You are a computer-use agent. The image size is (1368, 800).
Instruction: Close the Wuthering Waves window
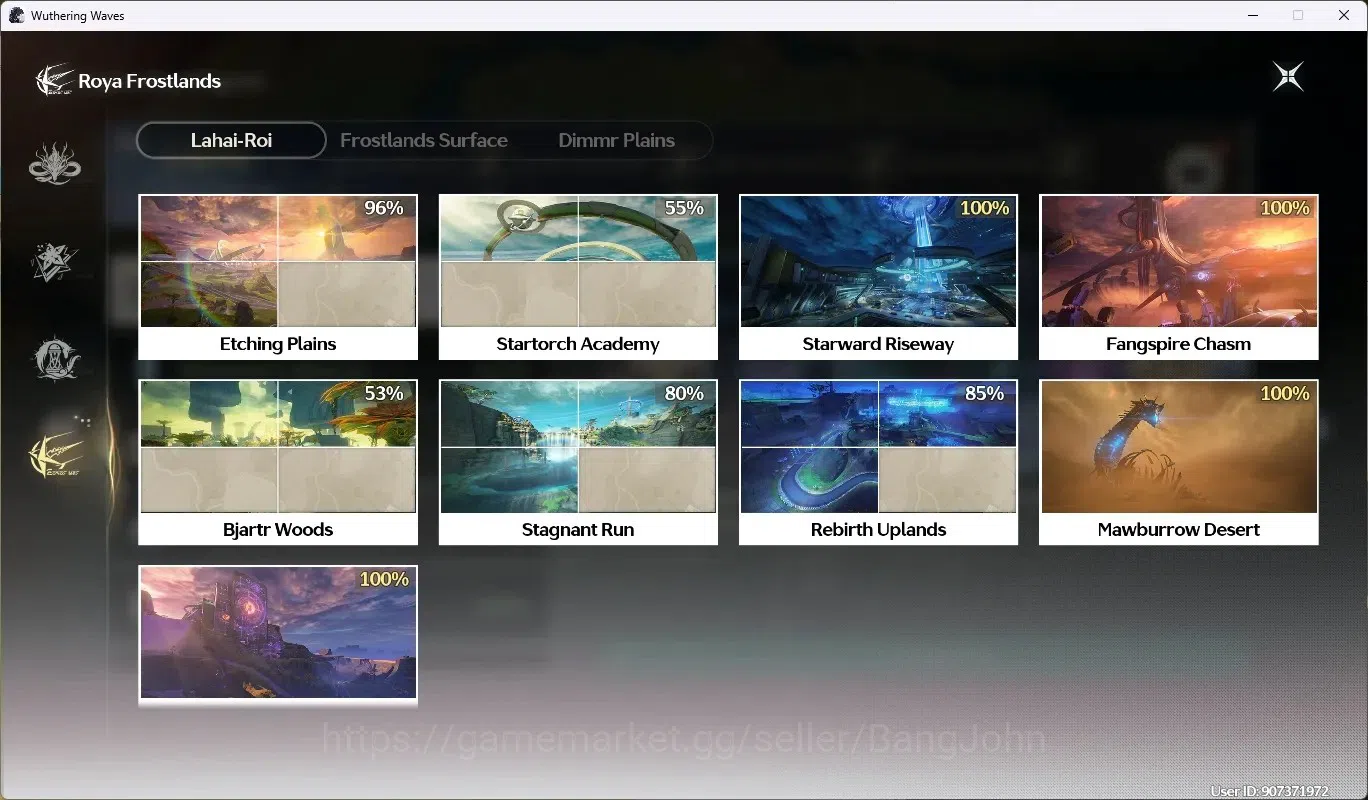pyautogui.click(x=1344, y=15)
